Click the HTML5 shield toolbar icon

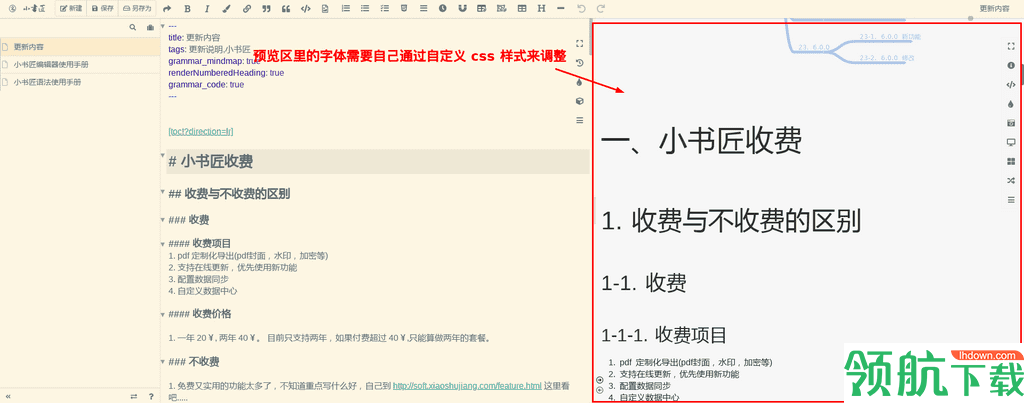404,8
